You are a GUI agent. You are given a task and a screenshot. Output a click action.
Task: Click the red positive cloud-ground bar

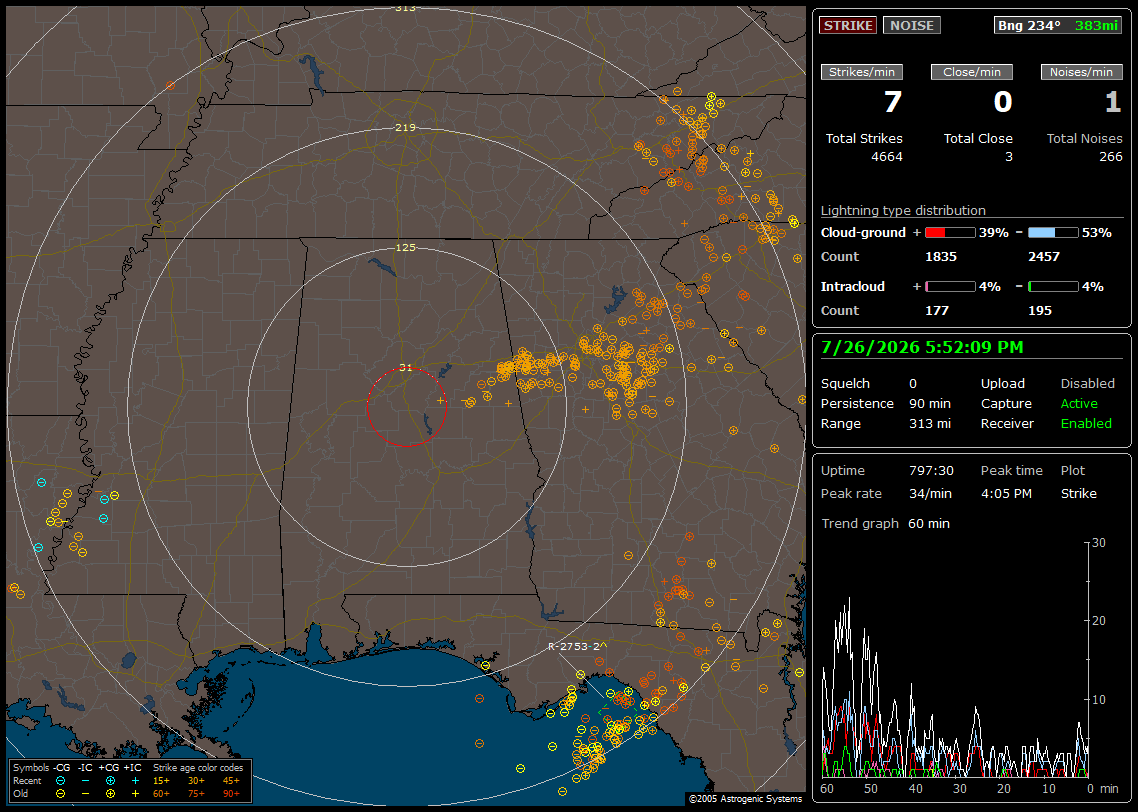(950, 233)
